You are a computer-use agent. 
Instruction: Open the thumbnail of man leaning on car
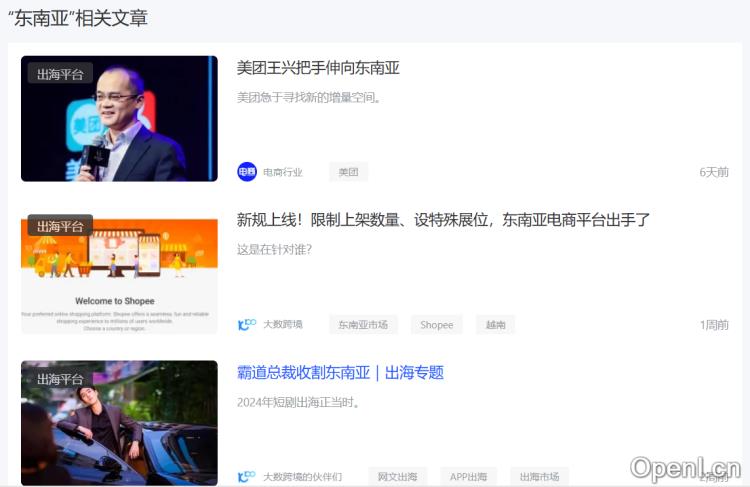[119, 423]
